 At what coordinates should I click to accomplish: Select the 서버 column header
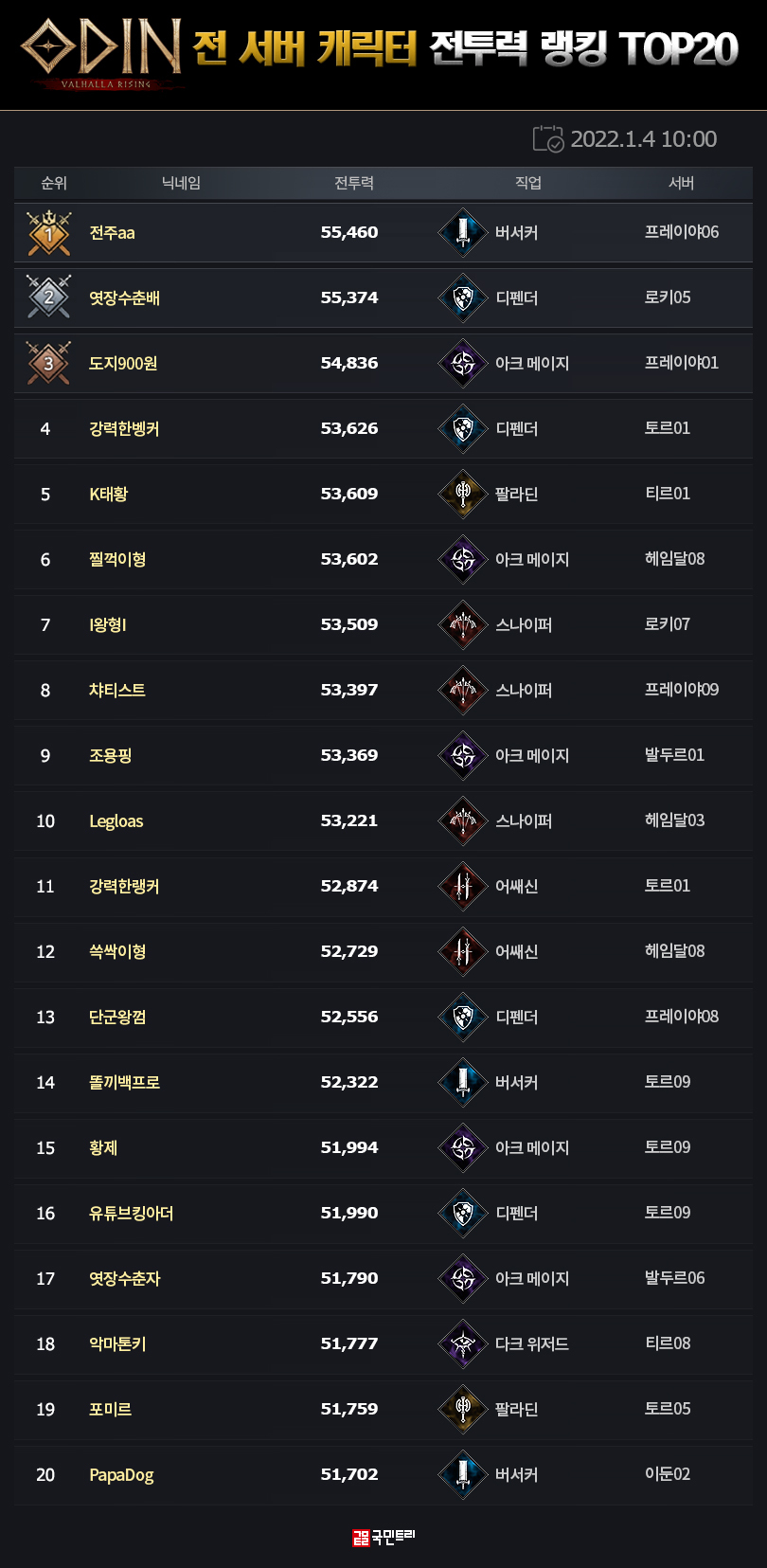682,183
